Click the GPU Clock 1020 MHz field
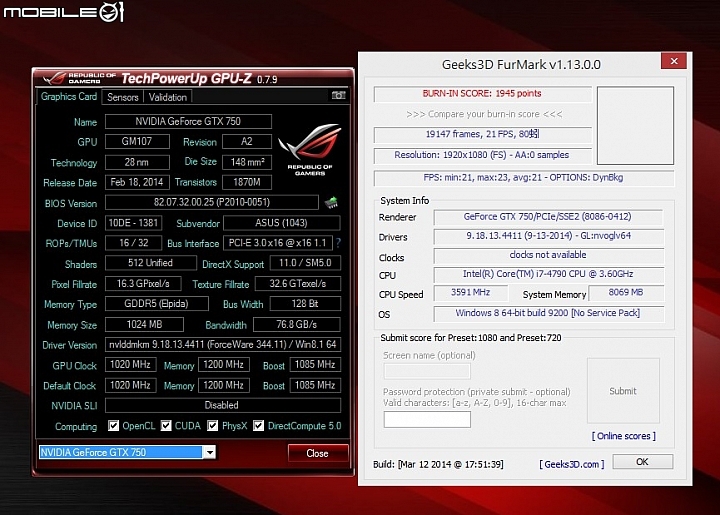Screen dimensions: 720x515 (x=130, y=364)
